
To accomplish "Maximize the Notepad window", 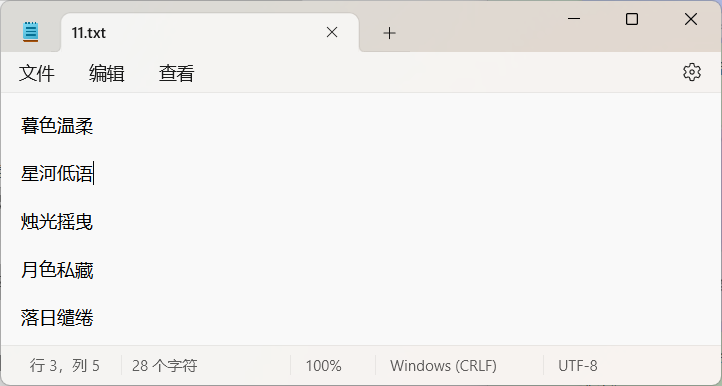I will click(x=632, y=19).
